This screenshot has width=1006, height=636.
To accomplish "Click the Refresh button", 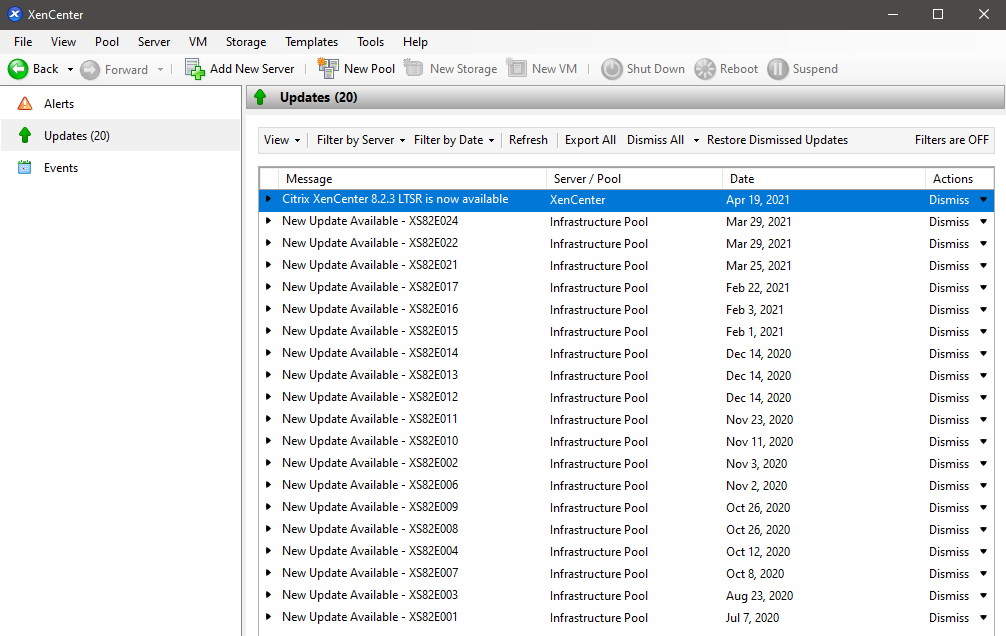I will (528, 140).
